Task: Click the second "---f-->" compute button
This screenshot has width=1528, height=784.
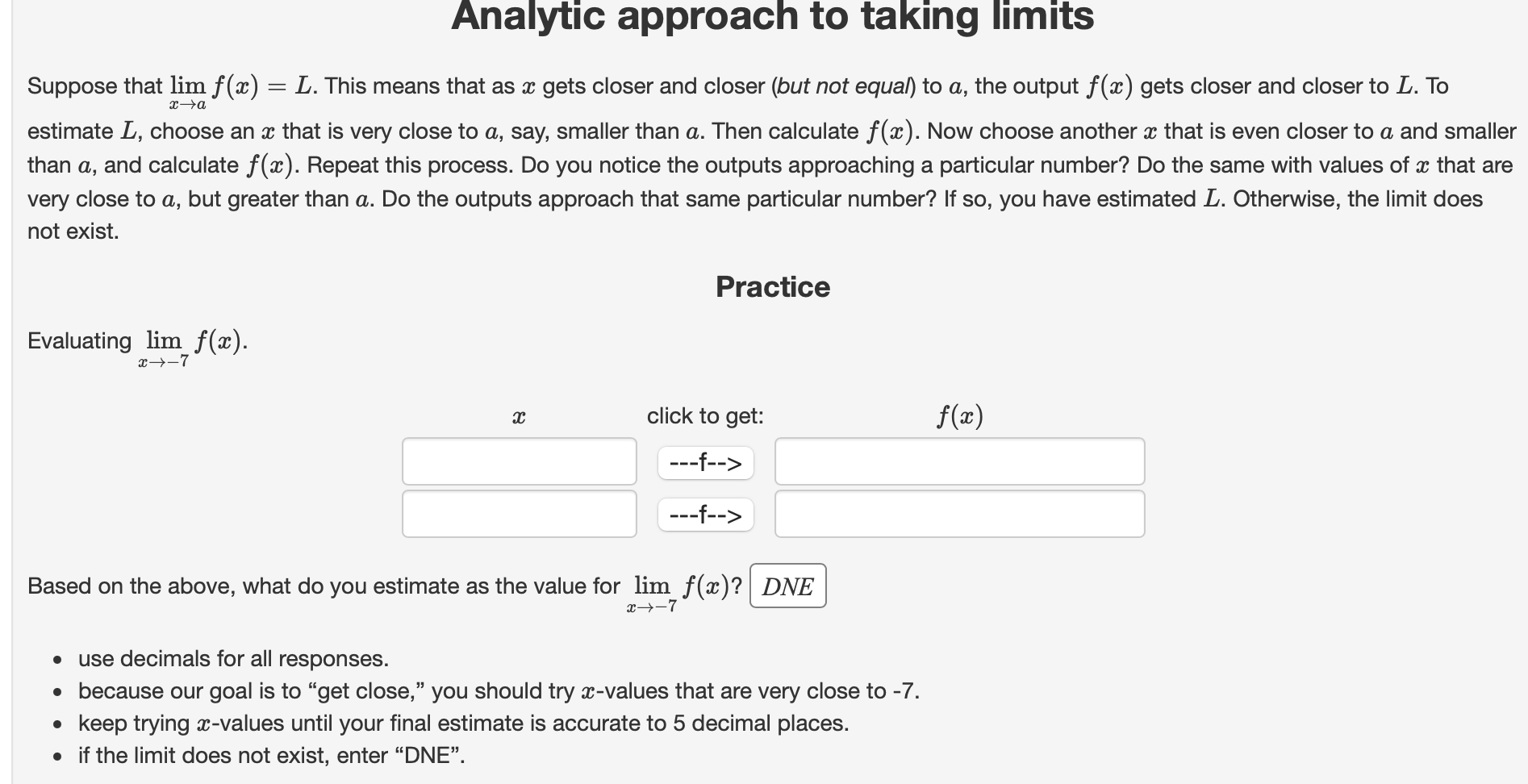Action: [x=704, y=514]
